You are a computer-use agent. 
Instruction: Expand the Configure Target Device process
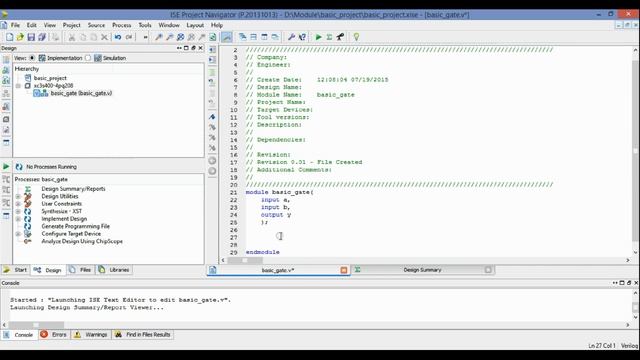[x=18, y=234]
